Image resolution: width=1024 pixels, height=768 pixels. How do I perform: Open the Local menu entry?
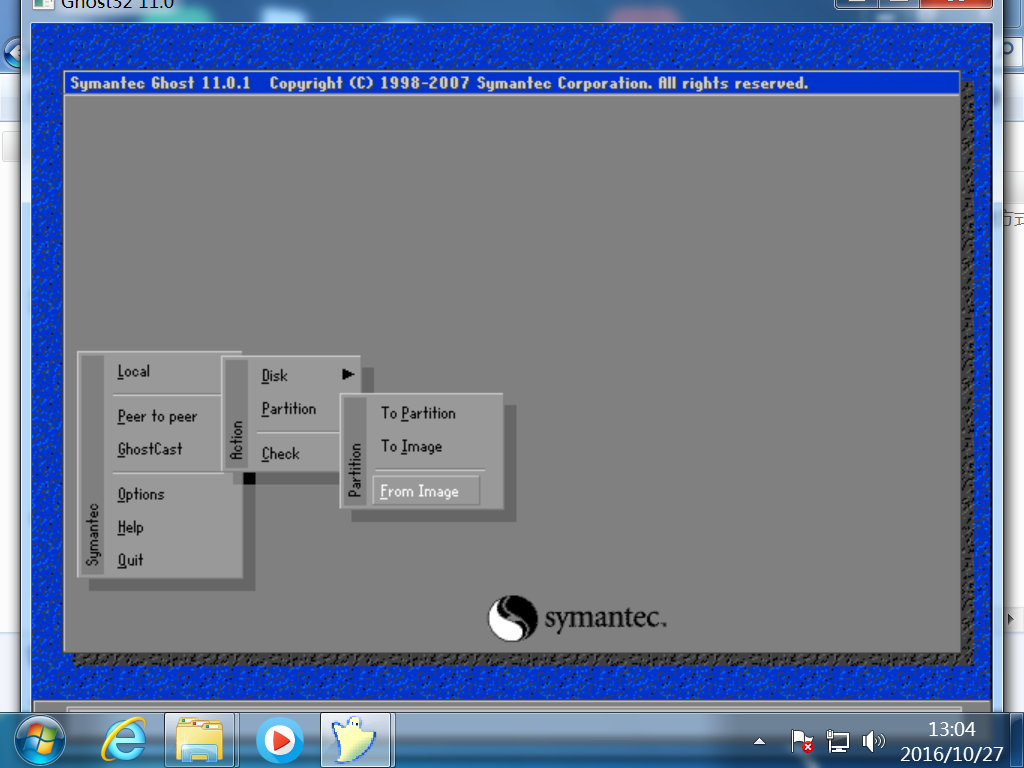pos(133,372)
